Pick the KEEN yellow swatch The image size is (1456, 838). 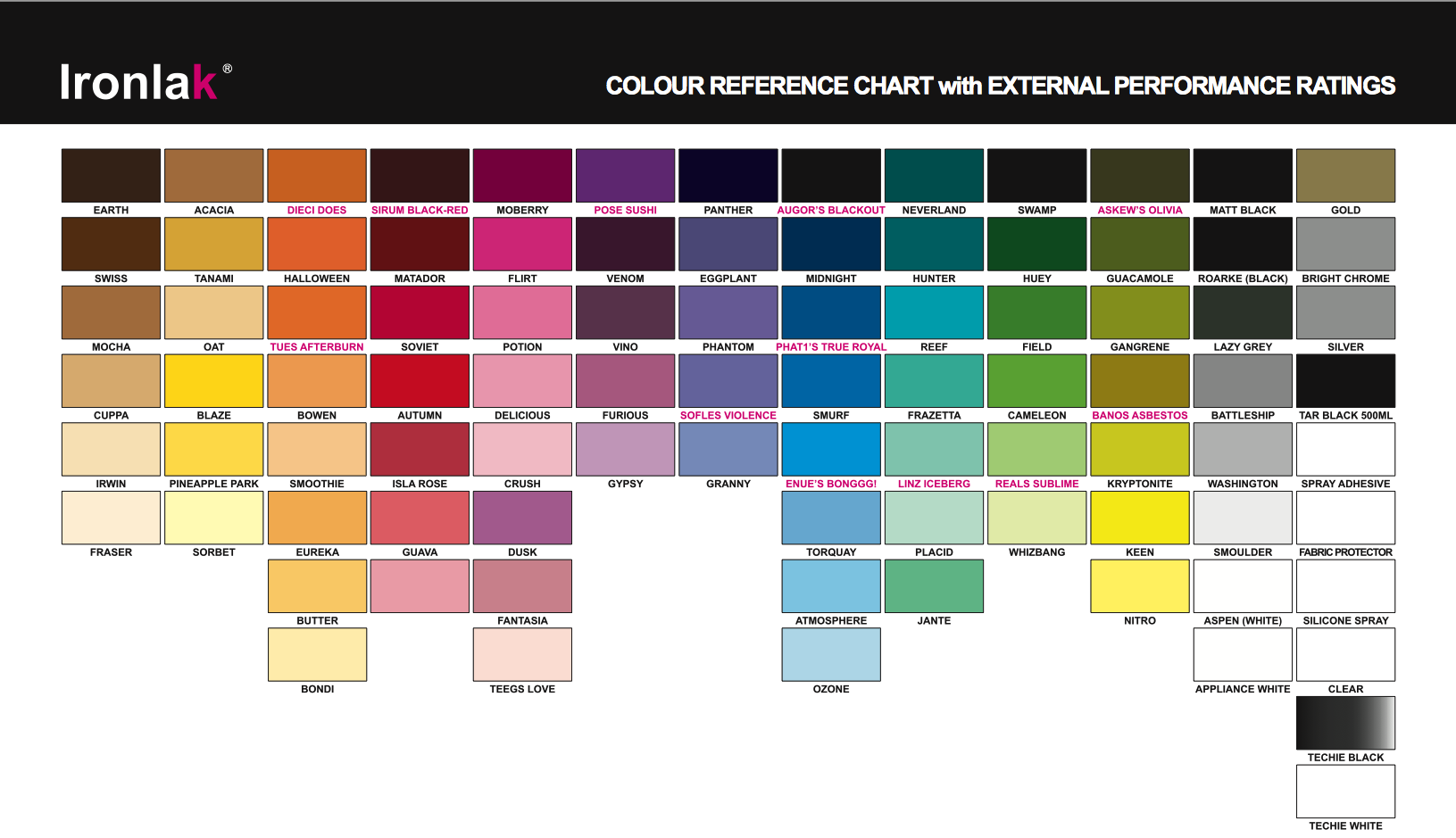coord(1140,518)
